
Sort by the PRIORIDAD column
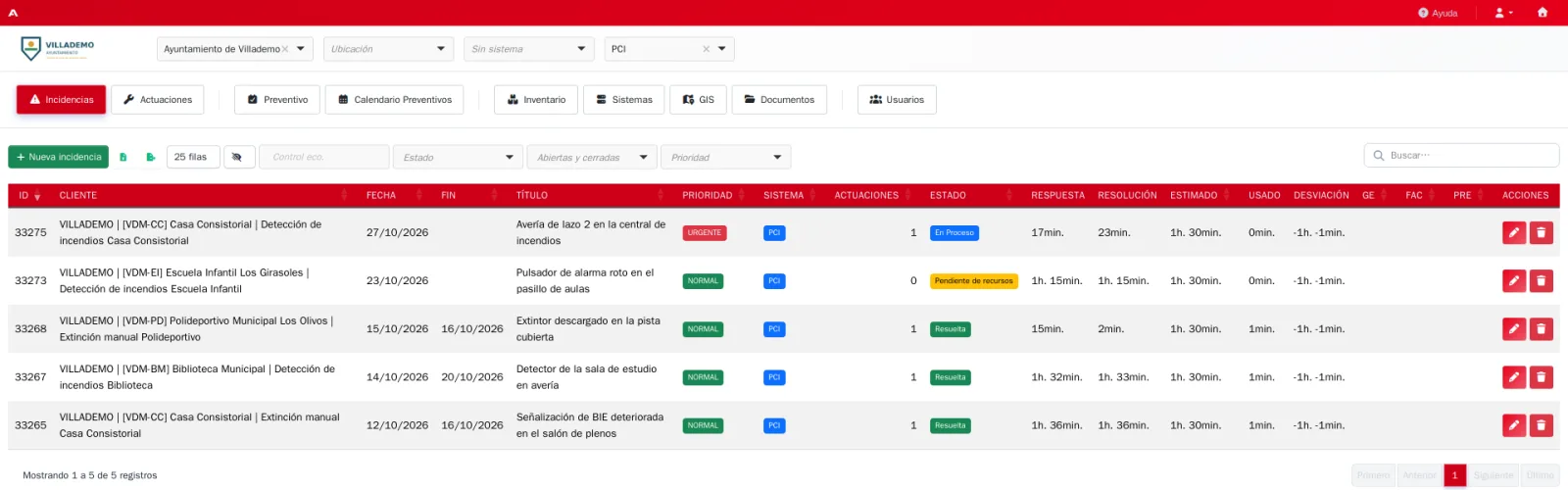point(714,195)
